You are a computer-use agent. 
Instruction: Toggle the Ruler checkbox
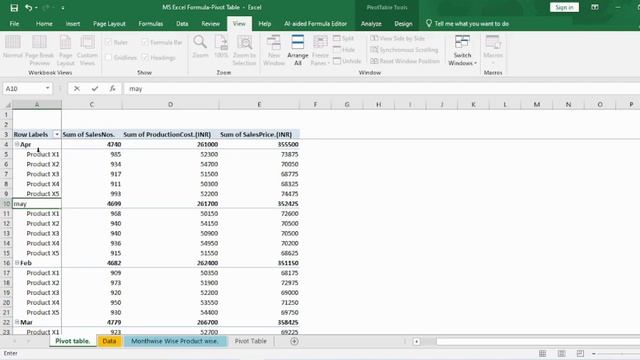pos(109,42)
